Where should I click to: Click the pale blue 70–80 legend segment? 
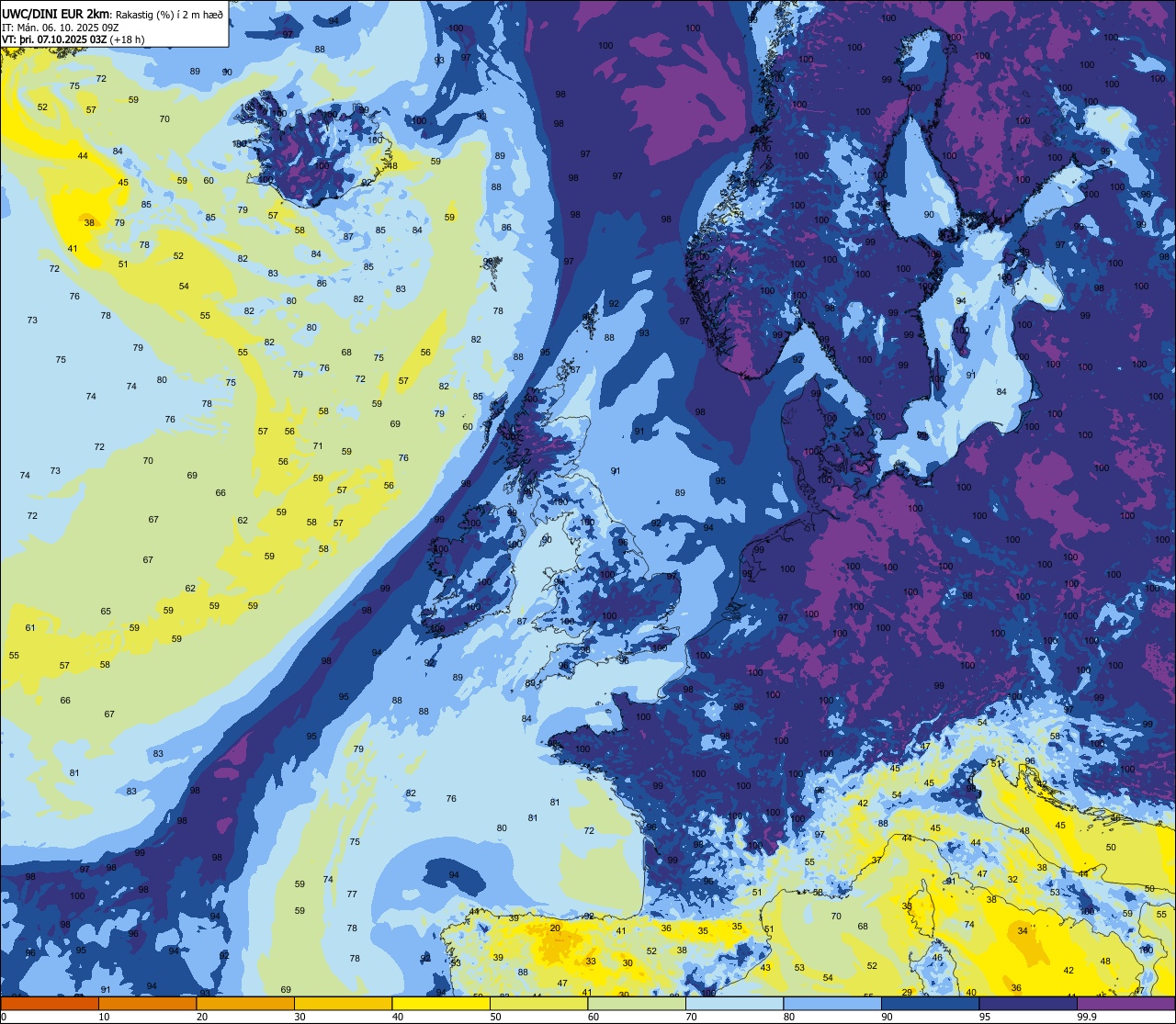(x=734, y=1003)
